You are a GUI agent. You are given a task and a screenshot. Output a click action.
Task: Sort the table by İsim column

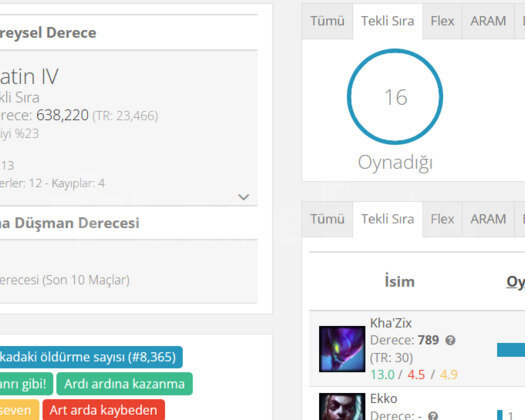[399, 281]
